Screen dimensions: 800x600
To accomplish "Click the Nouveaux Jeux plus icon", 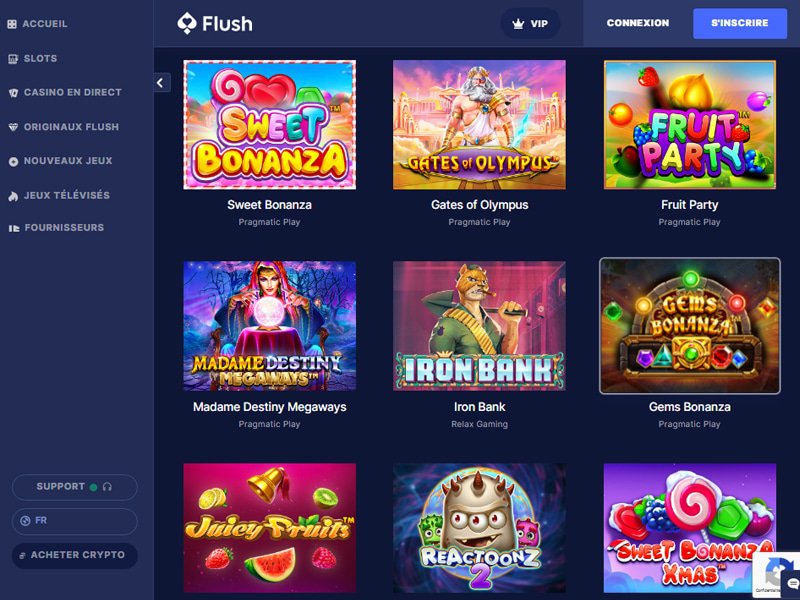I will (13, 161).
